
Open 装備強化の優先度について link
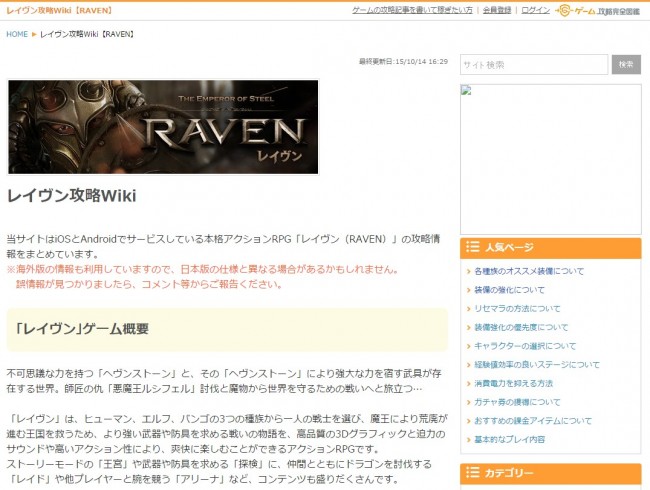point(521,327)
